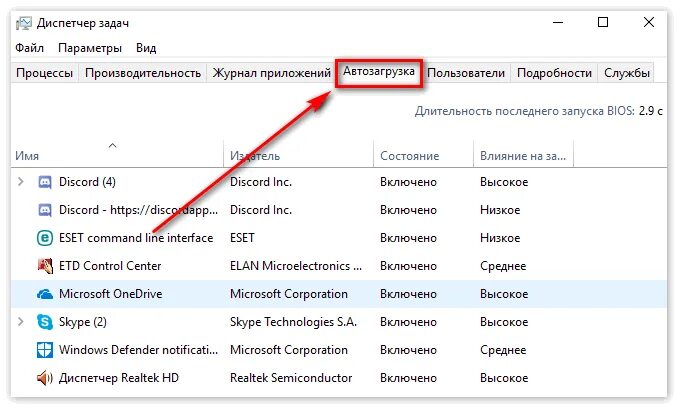Switch to the Журнал приложений tab
Viewport: 678px width, 408px height.
click(272, 73)
